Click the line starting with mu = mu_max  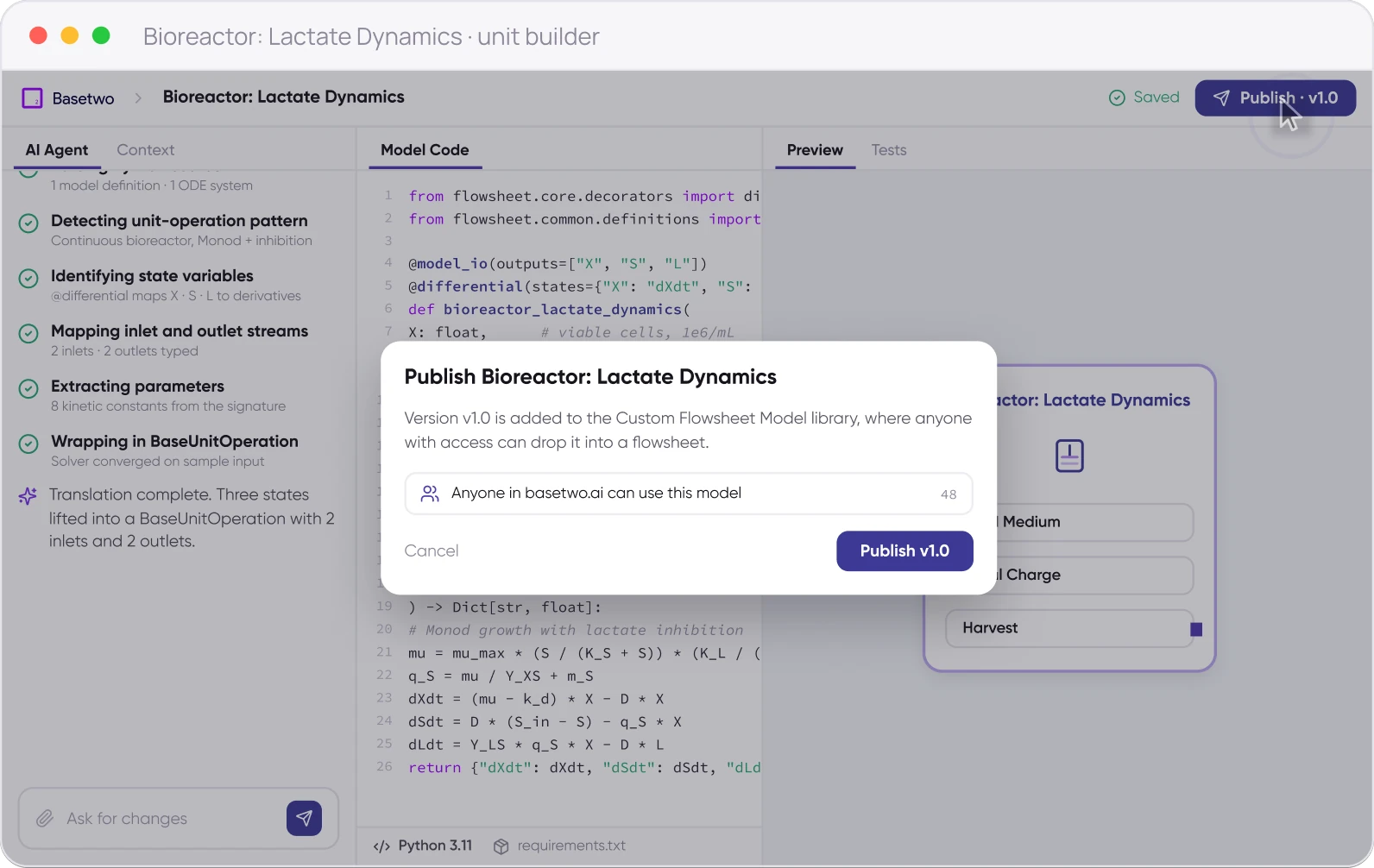584,653
